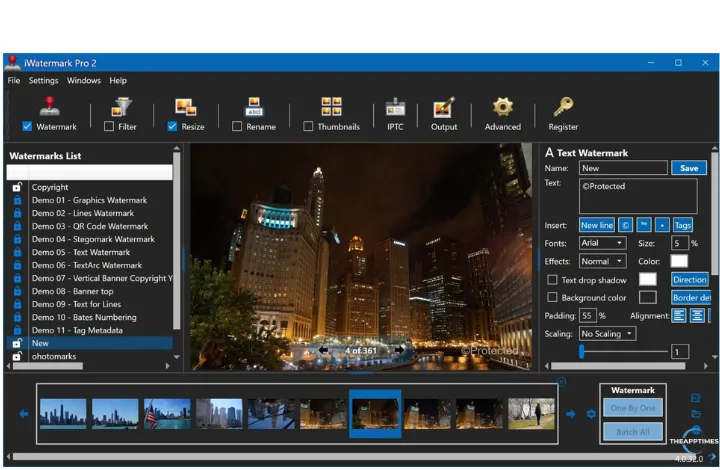Click the New line insert button

coord(596,225)
